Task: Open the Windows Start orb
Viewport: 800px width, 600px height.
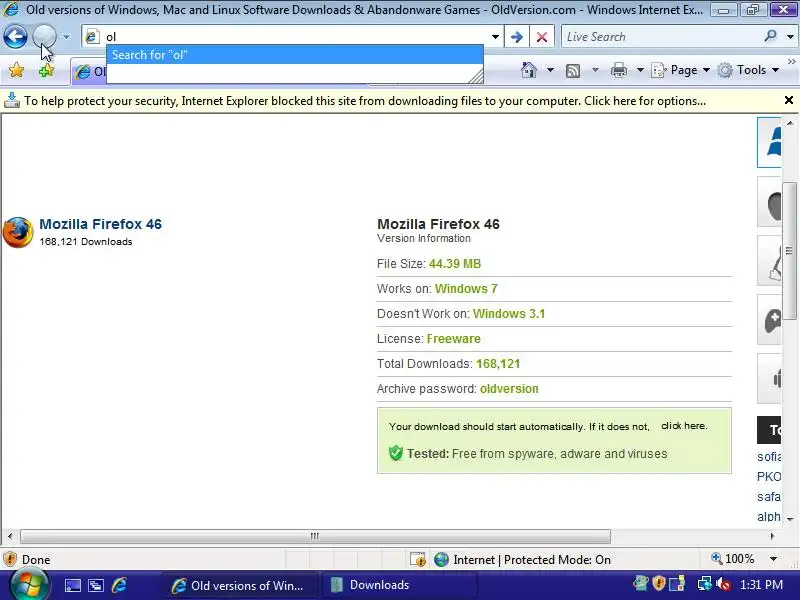Action: tap(30, 585)
